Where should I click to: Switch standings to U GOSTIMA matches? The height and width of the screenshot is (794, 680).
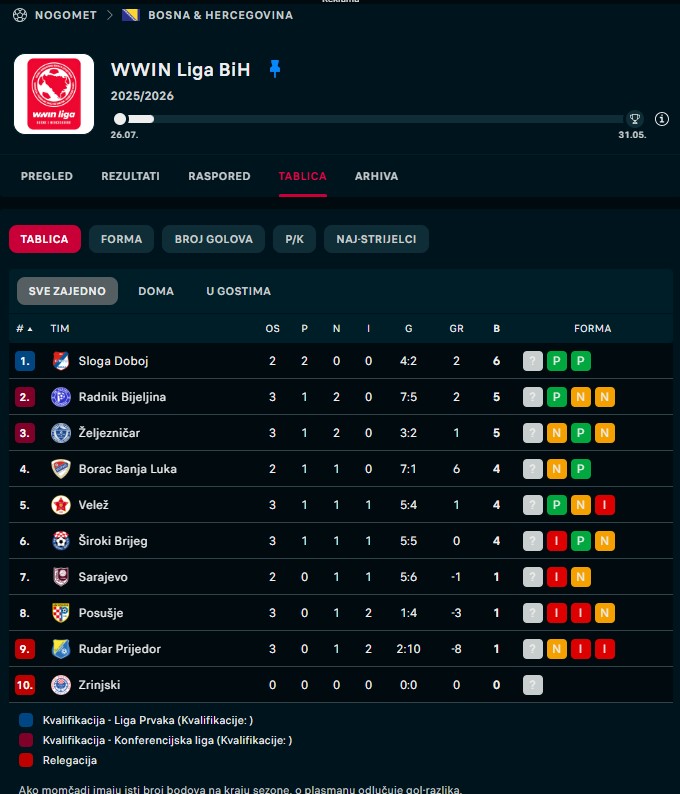(238, 291)
